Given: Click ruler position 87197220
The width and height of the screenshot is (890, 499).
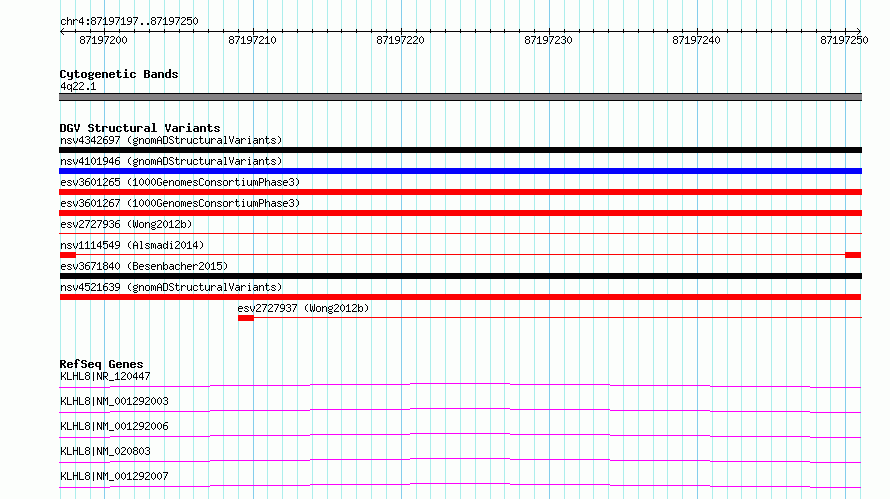Looking at the screenshot, I should 400,40.
